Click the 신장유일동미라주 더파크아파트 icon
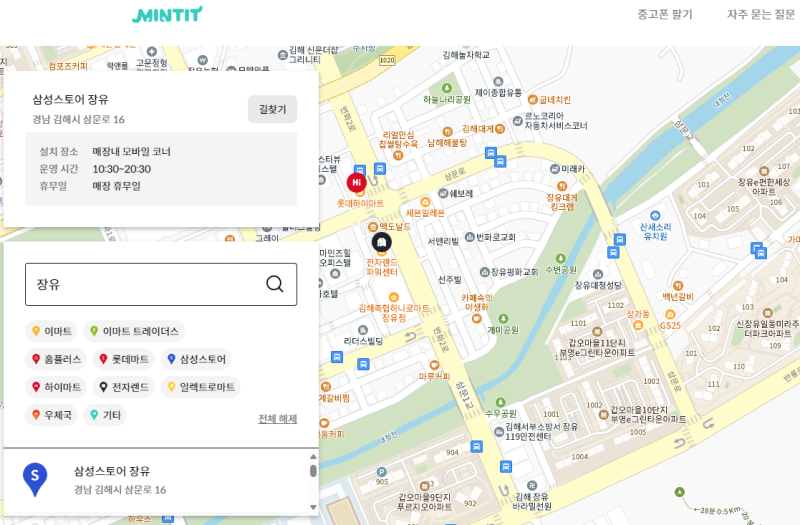 (x=767, y=313)
